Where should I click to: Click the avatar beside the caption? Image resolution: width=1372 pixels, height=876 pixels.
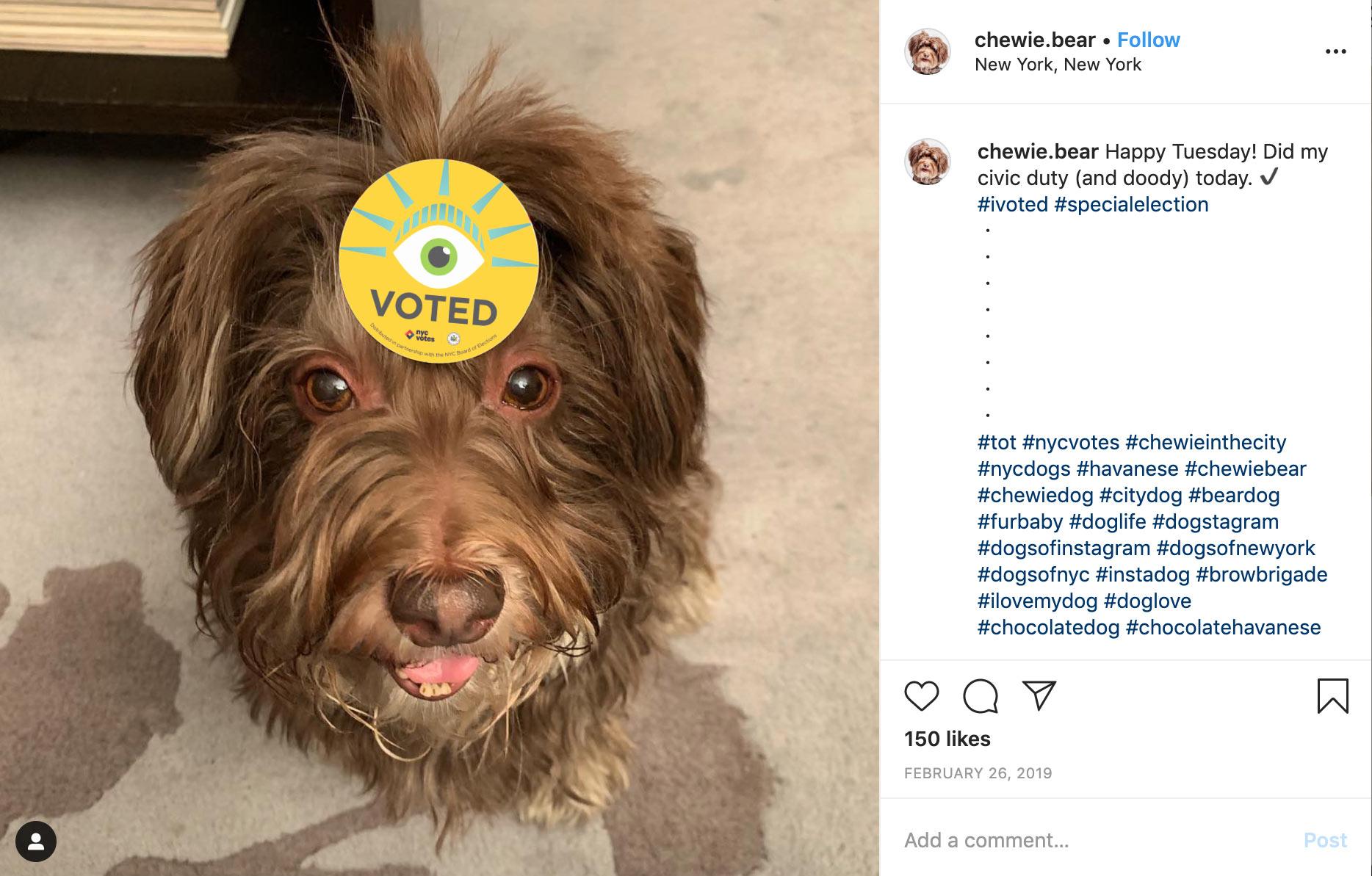tap(927, 162)
